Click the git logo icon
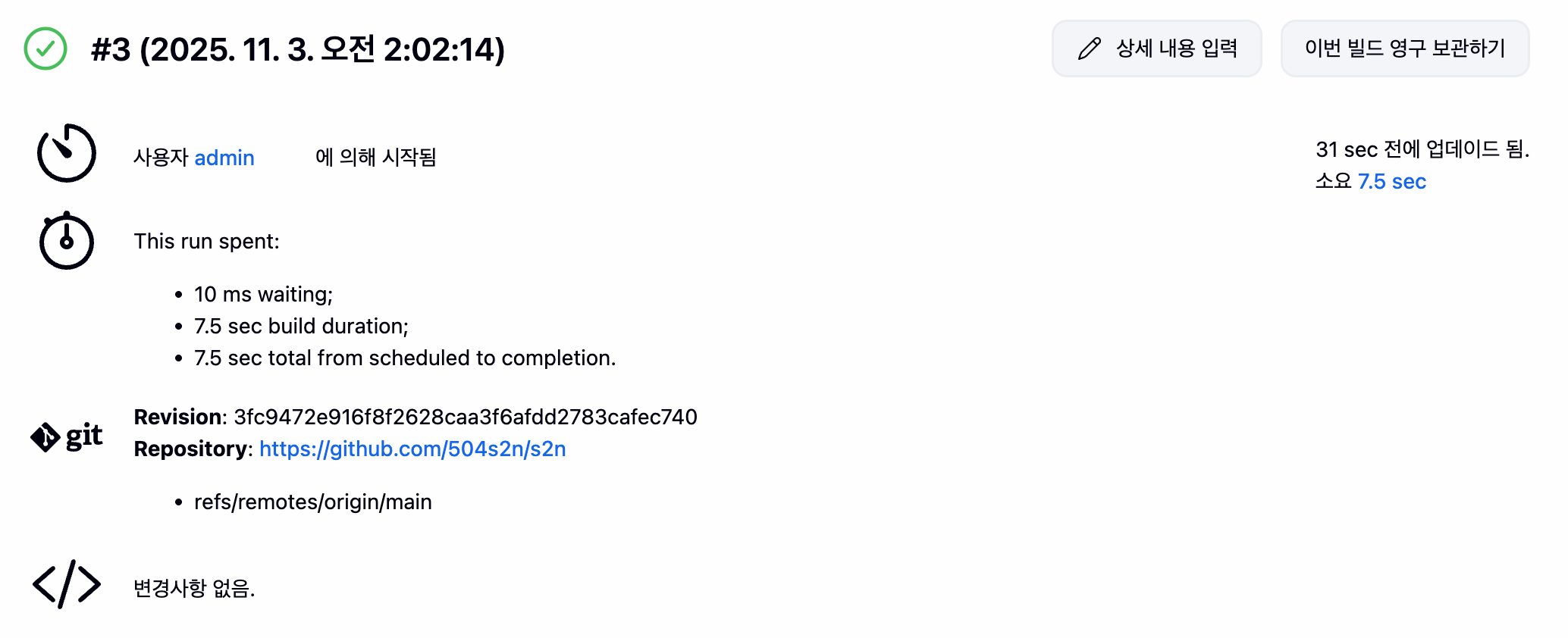Screen dimensions: 1568x638 (x=67, y=436)
